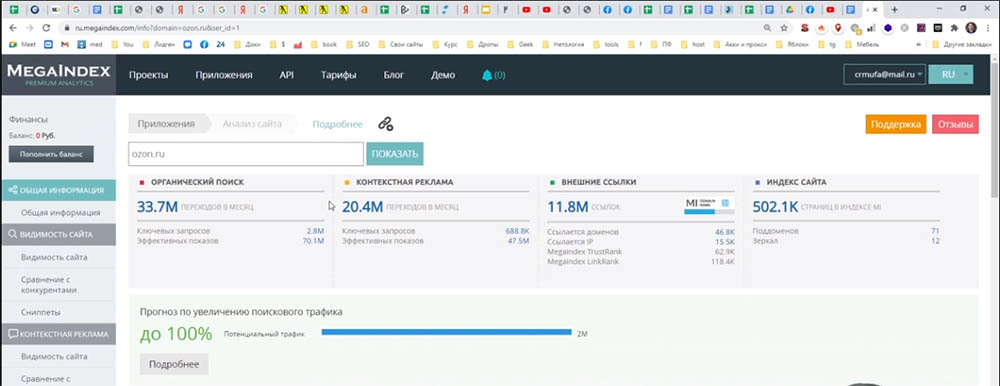Open the Тарифы menu item
The width and height of the screenshot is (1000, 386).
point(339,75)
